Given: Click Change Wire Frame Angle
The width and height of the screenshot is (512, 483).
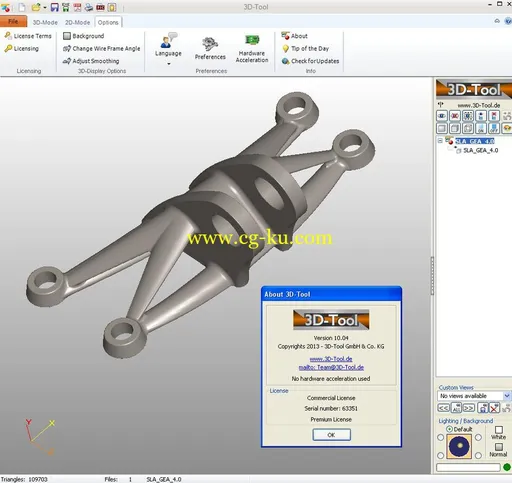Looking at the screenshot, I should (x=102, y=48).
